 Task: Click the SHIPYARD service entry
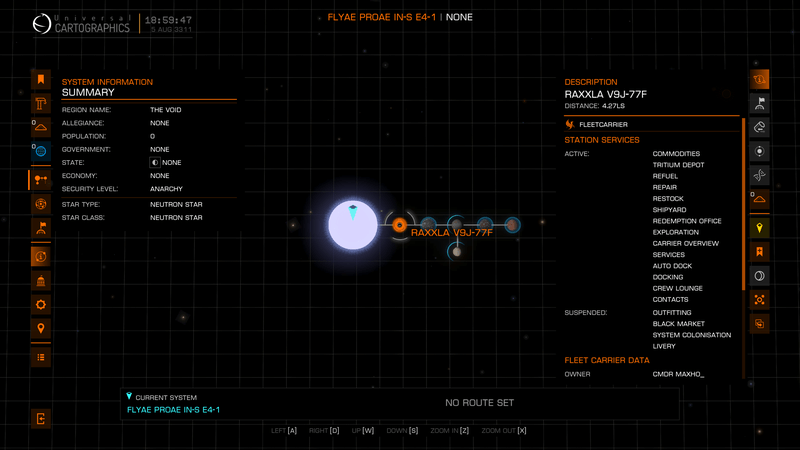point(669,210)
